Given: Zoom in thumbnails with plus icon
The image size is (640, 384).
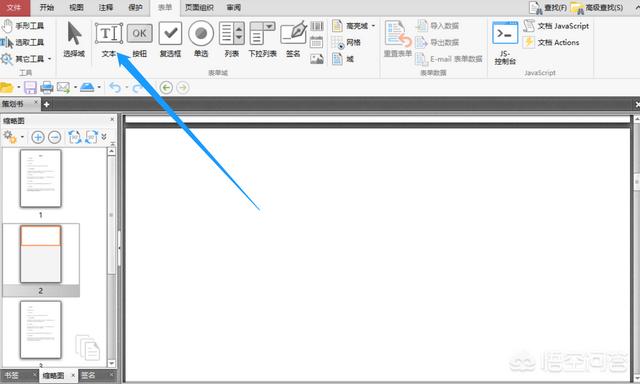Looking at the screenshot, I should [38, 137].
